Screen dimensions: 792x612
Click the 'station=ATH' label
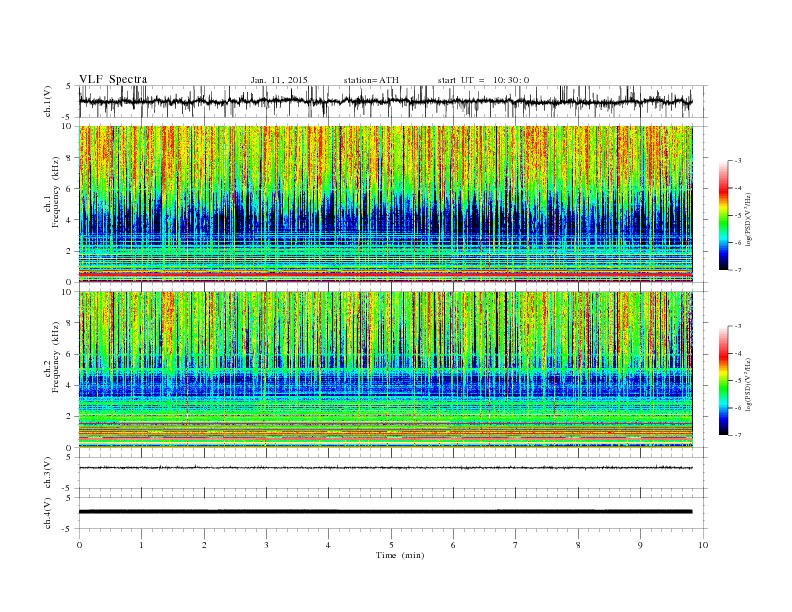point(371,80)
